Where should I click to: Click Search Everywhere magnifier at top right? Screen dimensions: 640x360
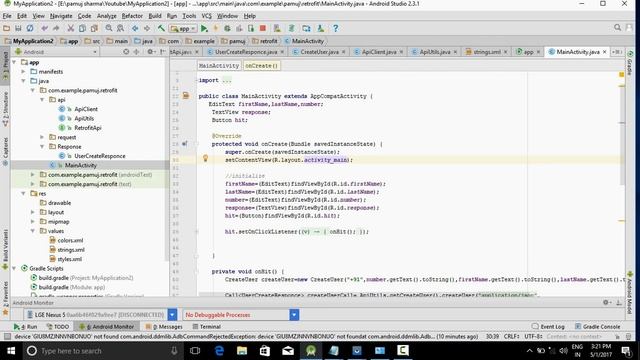click(618, 27)
